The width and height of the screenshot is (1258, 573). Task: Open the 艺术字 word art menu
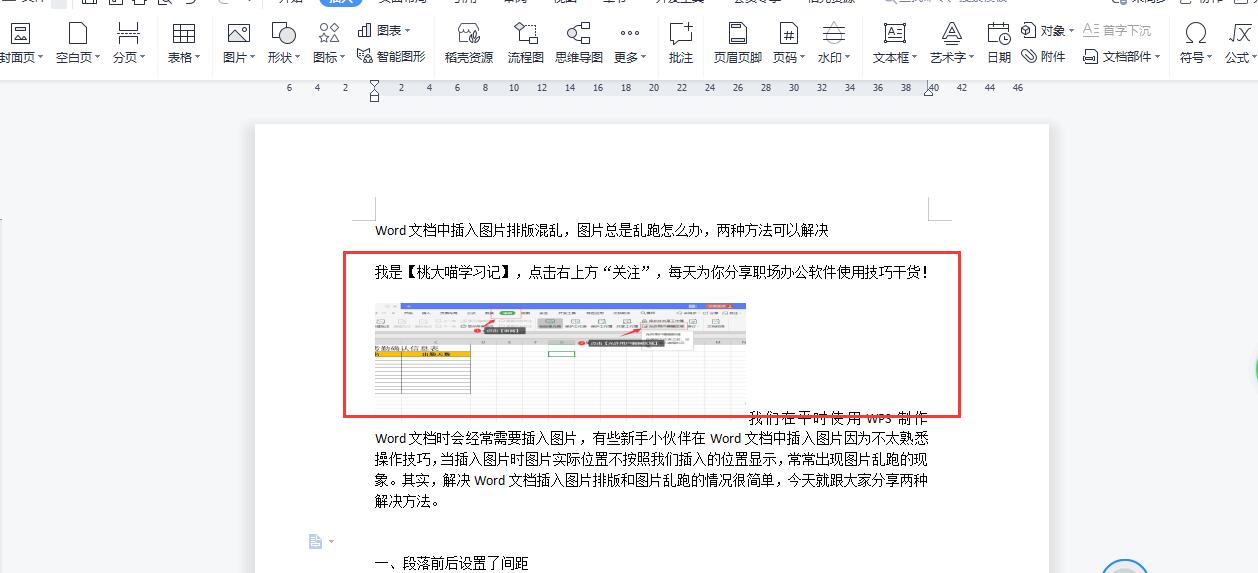951,44
